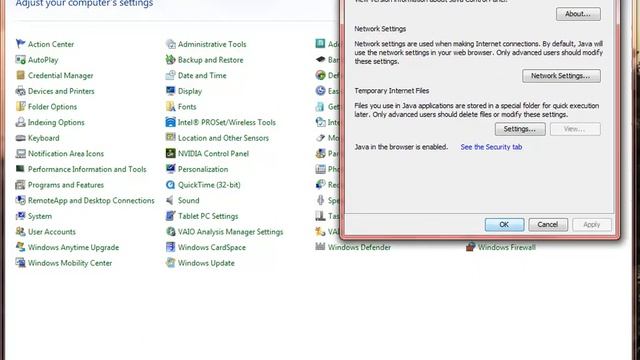
Task: Open Performance Information and Tools link
Action: (x=87, y=169)
